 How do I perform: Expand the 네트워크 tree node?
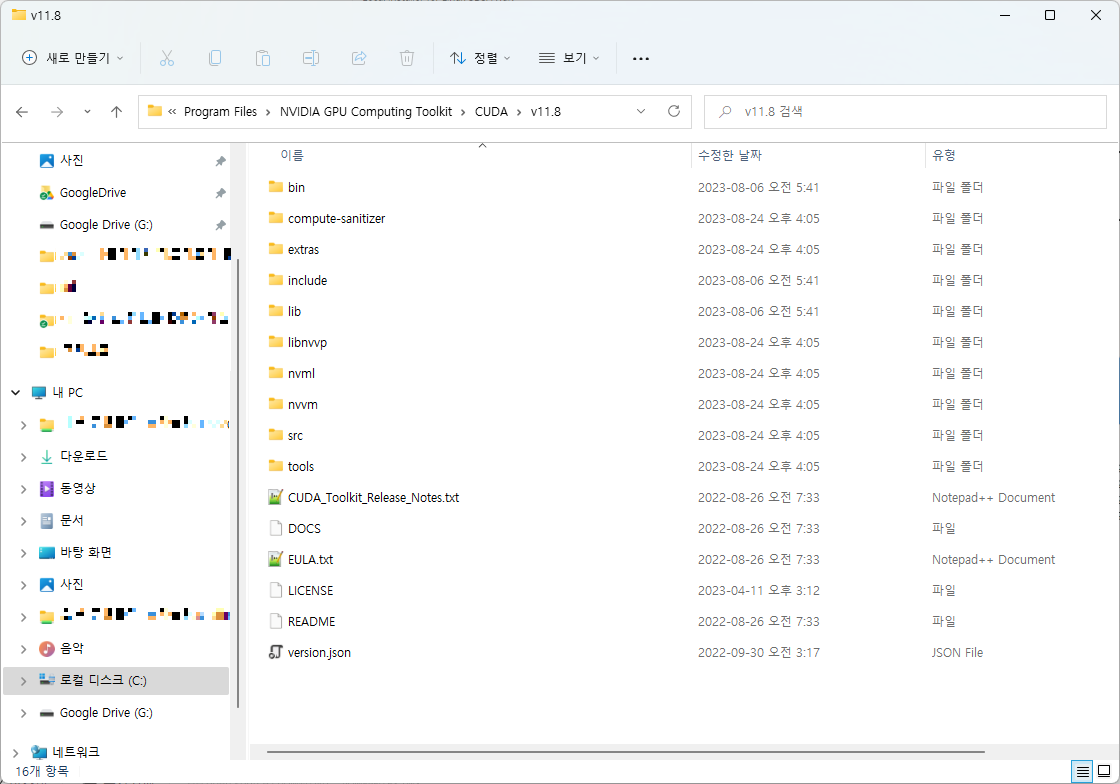coord(16,752)
